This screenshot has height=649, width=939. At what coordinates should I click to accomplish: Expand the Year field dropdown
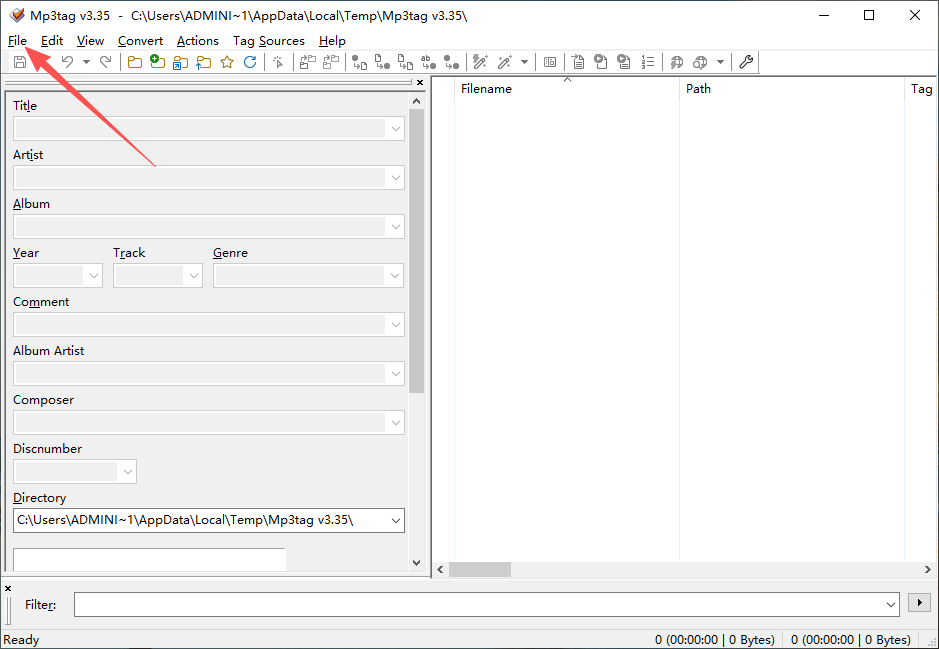coord(93,276)
